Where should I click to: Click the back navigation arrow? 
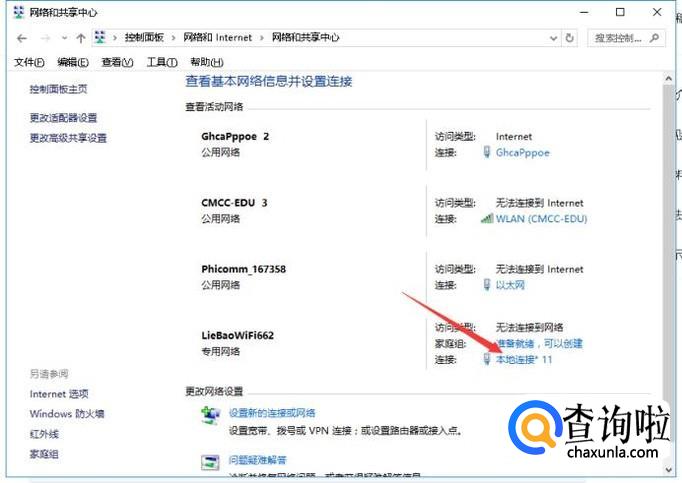pos(22,39)
